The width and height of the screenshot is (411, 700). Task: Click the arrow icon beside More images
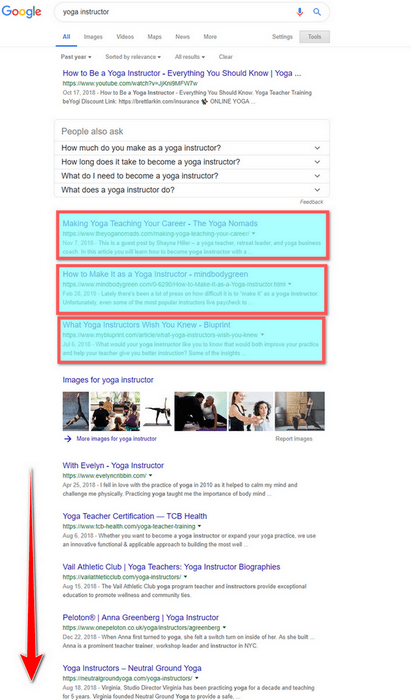coord(67,439)
